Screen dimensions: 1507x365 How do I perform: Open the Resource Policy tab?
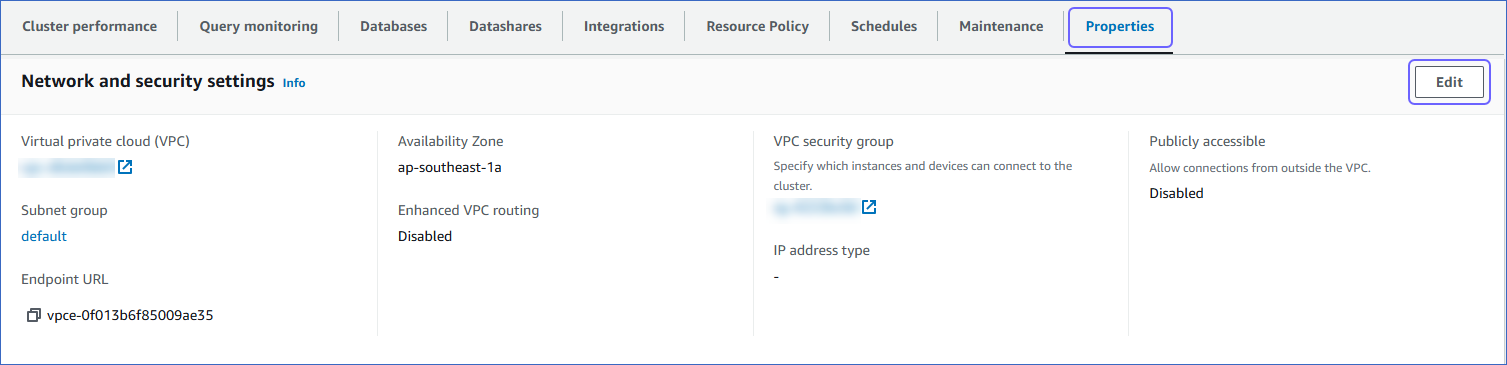click(x=757, y=27)
